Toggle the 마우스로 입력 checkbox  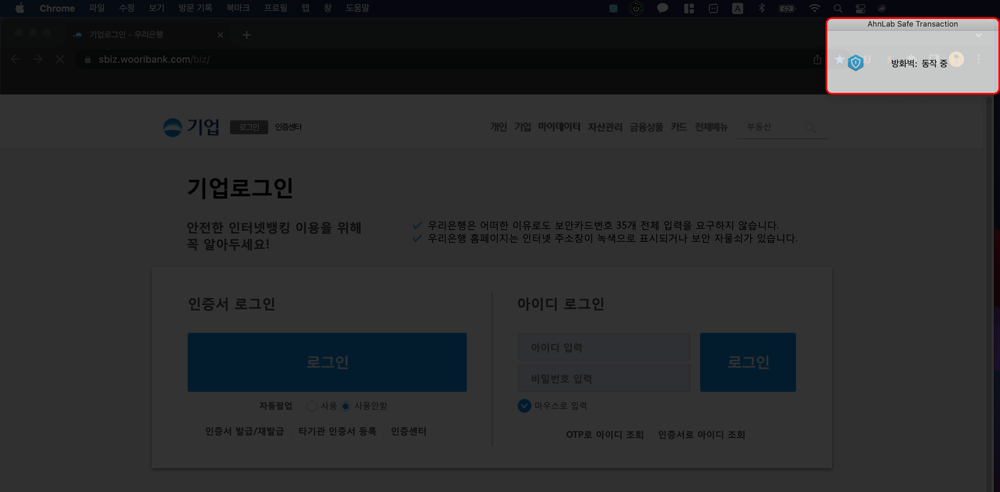click(x=524, y=406)
